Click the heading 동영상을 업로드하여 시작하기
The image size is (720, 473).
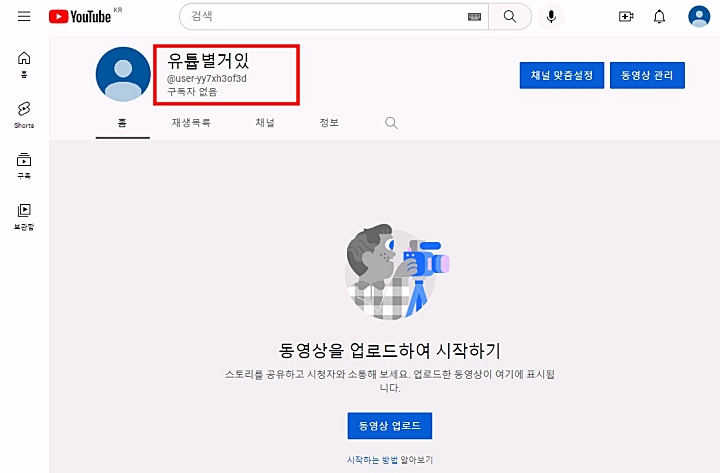389,350
